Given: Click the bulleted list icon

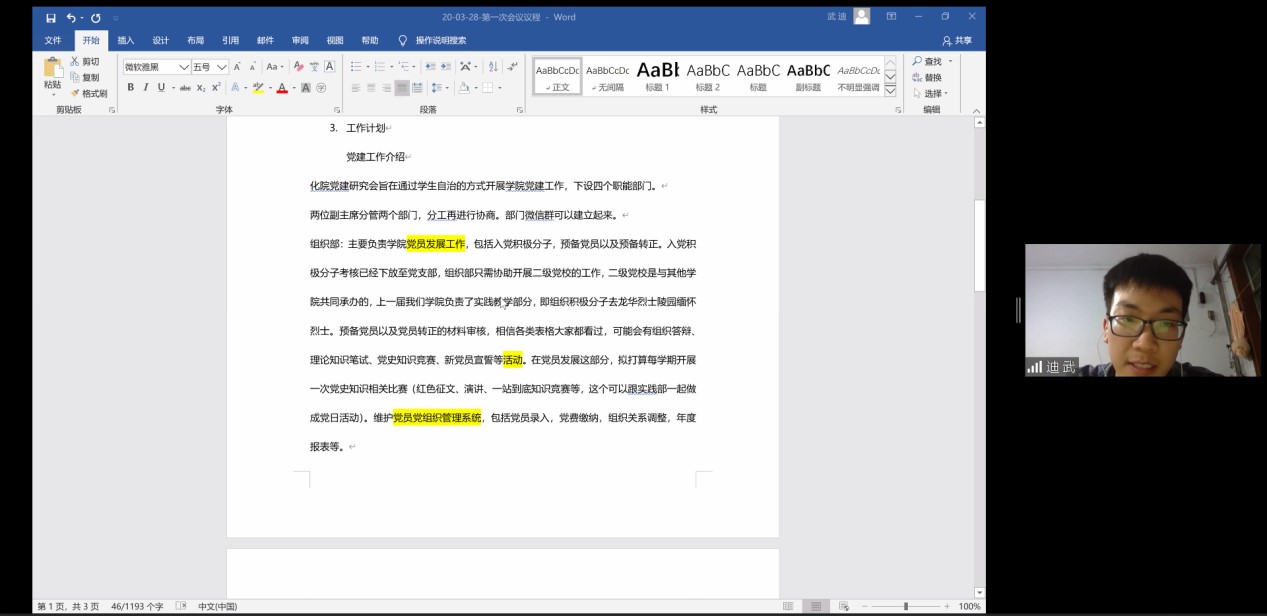Looking at the screenshot, I should pos(355,67).
